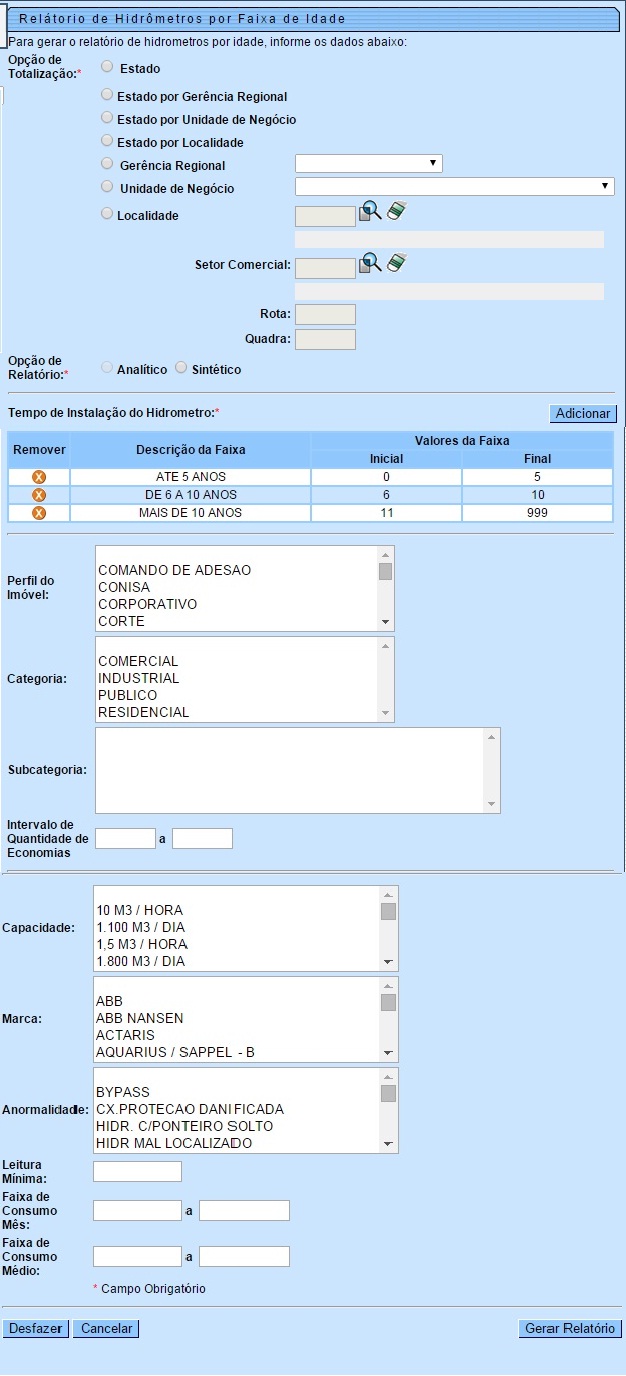Expand the Unidade de Negócio dropdown
Viewport: 626px width, 1376px height.
click(454, 186)
